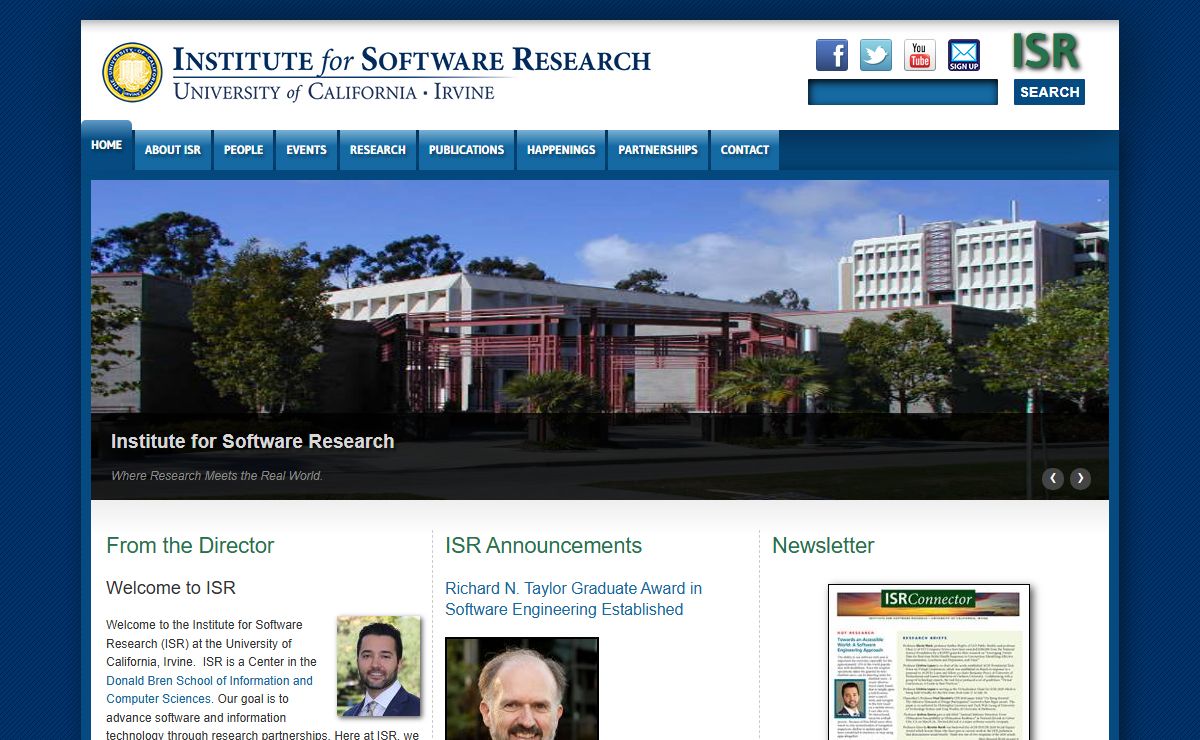Go to the HOME tab
Viewport: 1200px width, 740px height.
pyautogui.click(x=107, y=145)
